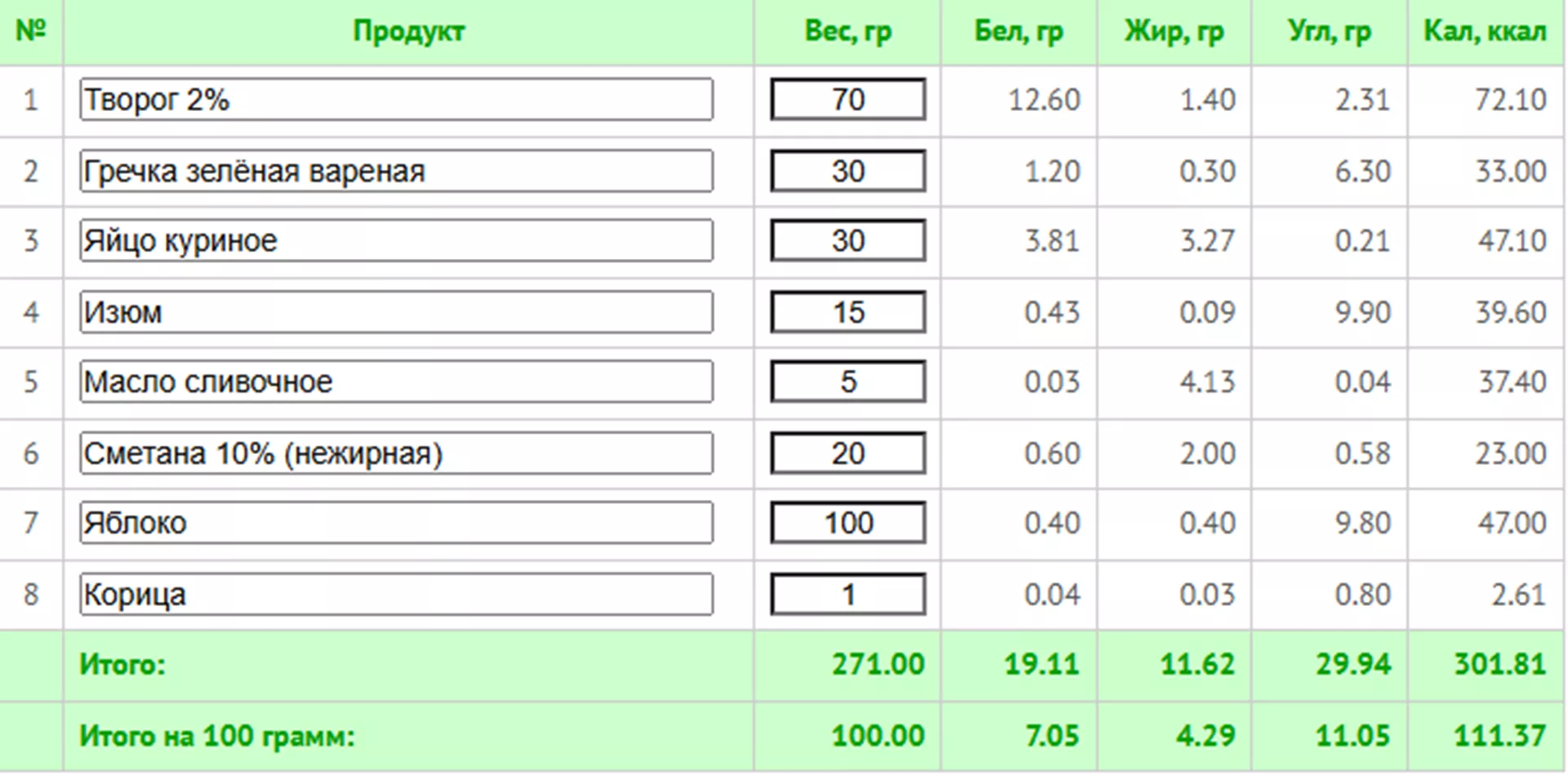
Task: Click the Кал, ккал column header
Action: tap(1485, 32)
